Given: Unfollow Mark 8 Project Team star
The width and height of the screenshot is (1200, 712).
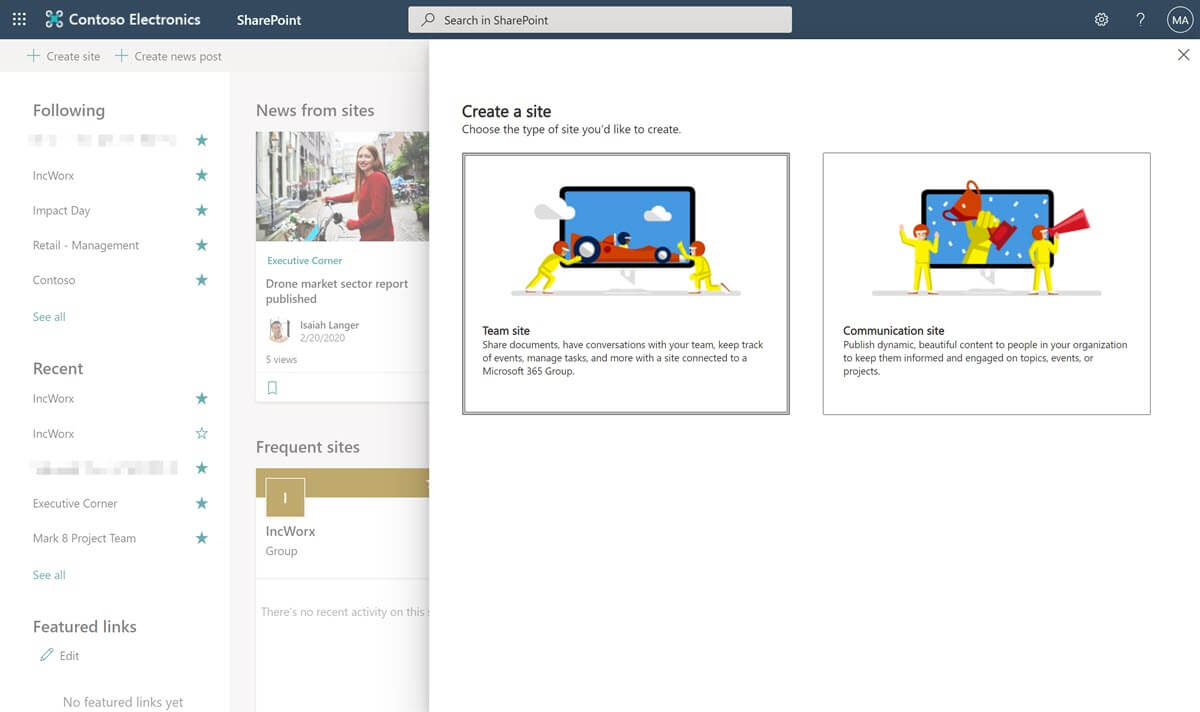Looking at the screenshot, I should [x=201, y=538].
